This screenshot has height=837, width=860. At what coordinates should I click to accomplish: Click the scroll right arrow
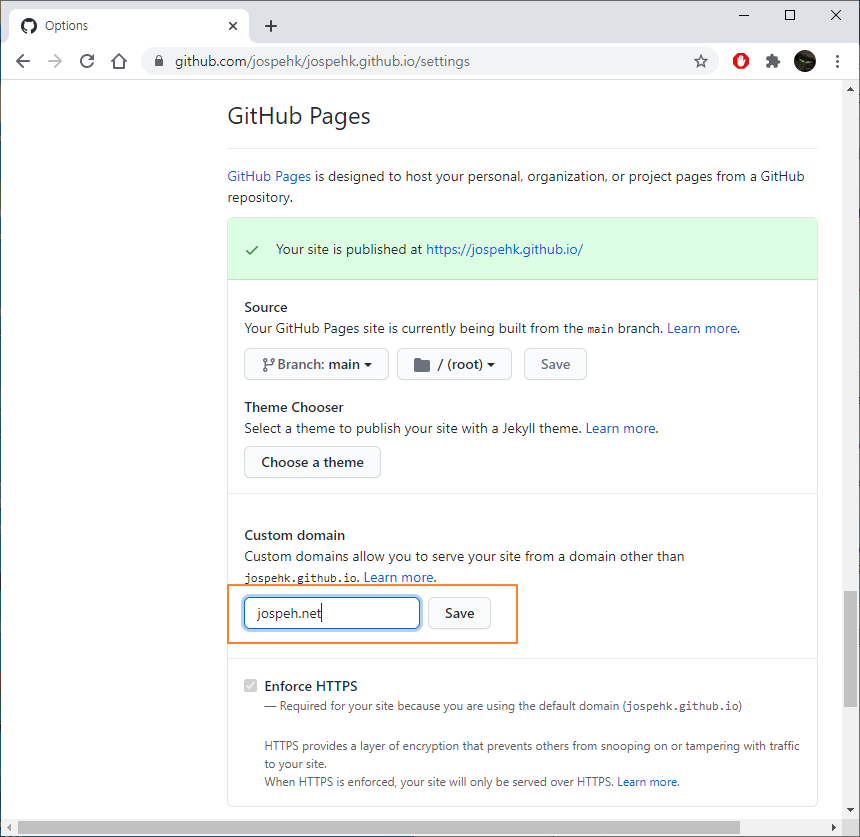(834, 827)
